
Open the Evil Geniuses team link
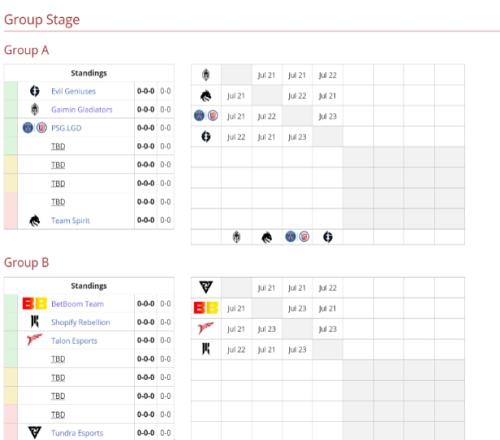pyautogui.click(x=73, y=91)
